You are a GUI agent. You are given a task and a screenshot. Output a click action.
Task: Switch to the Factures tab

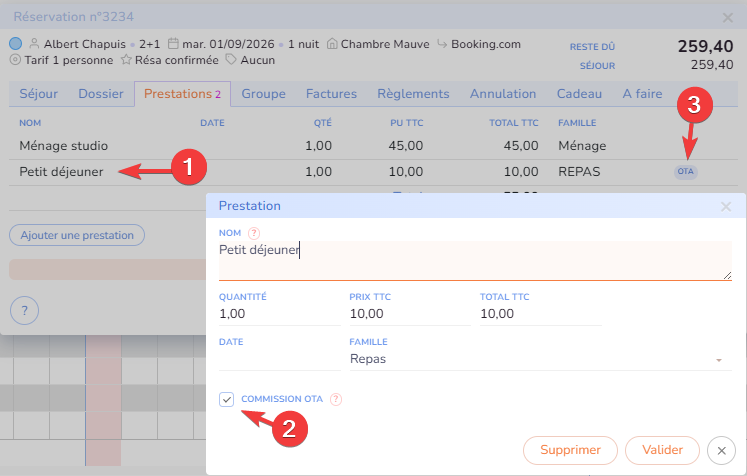tap(331, 94)
